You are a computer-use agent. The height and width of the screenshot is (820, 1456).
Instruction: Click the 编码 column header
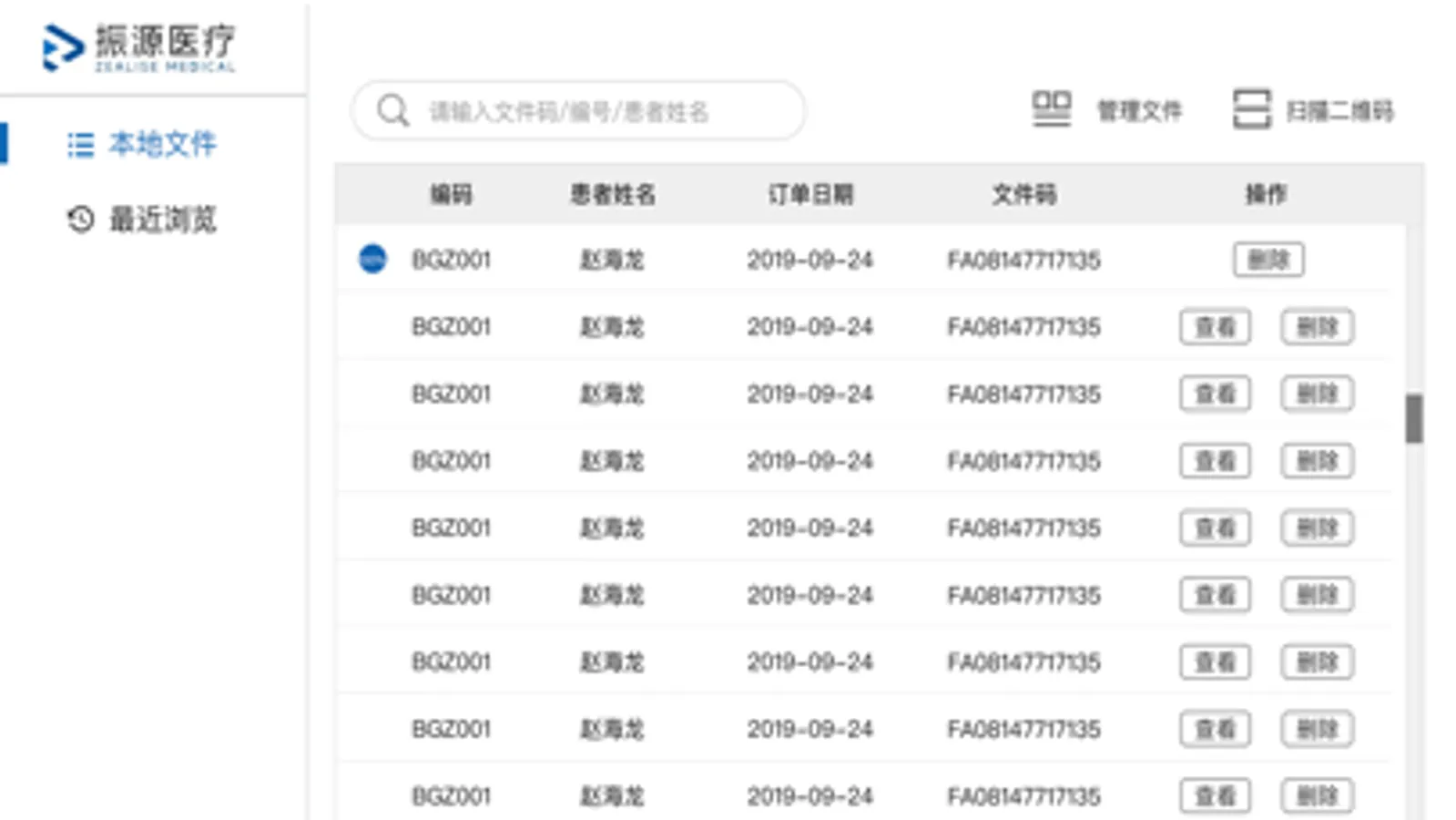[451, 194]
